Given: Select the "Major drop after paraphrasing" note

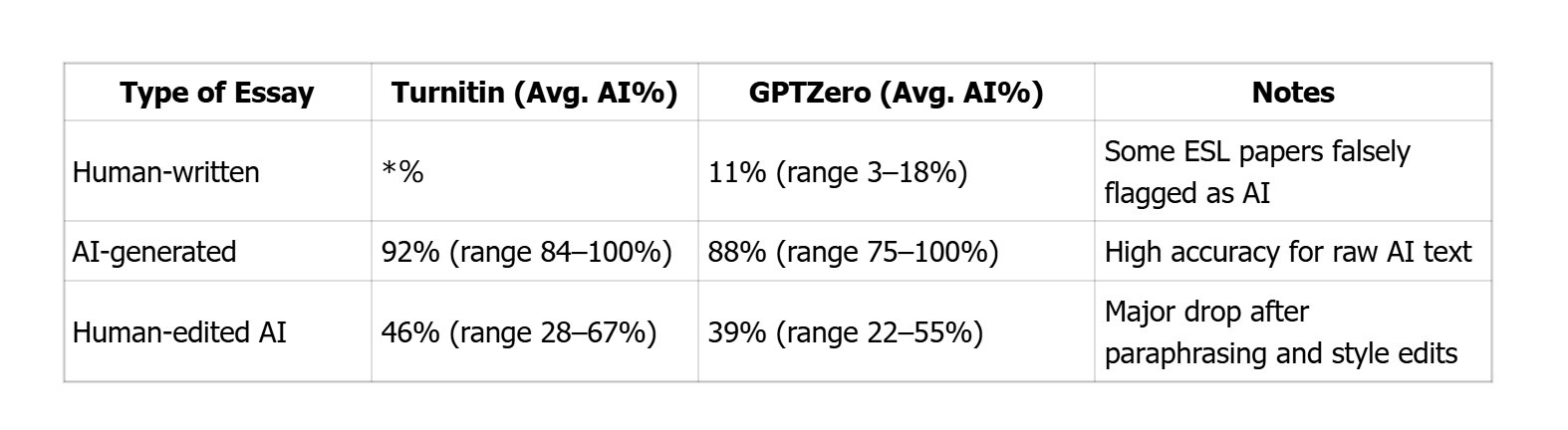Looking at the screenshot, I should pos(1280,331).
